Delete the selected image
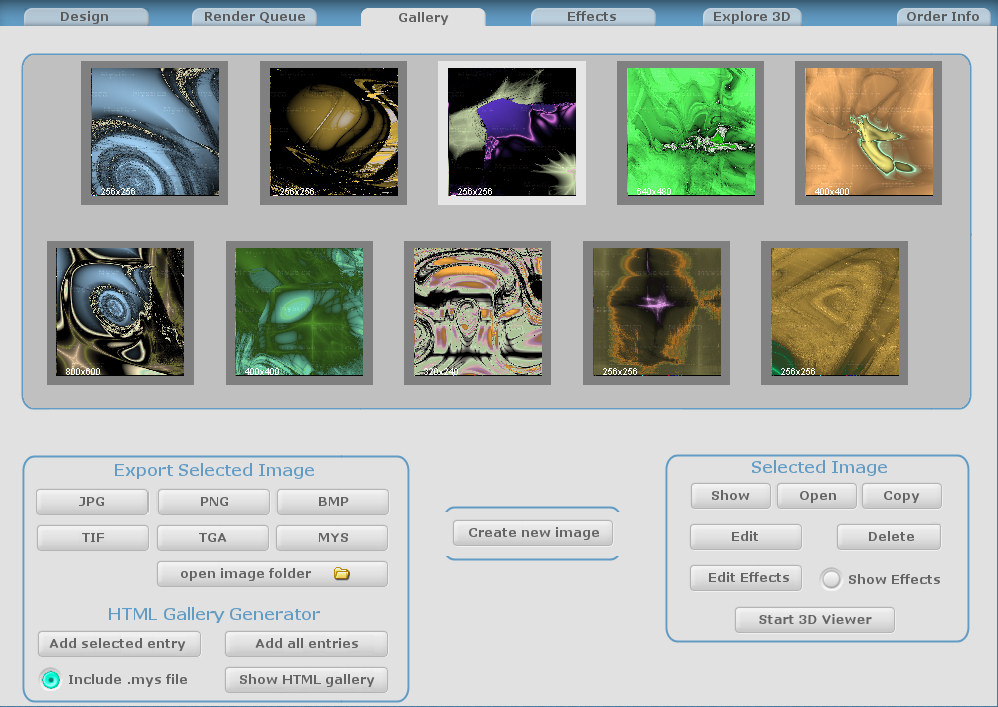This screenshot has height=707, width=998. coord(889,537)
